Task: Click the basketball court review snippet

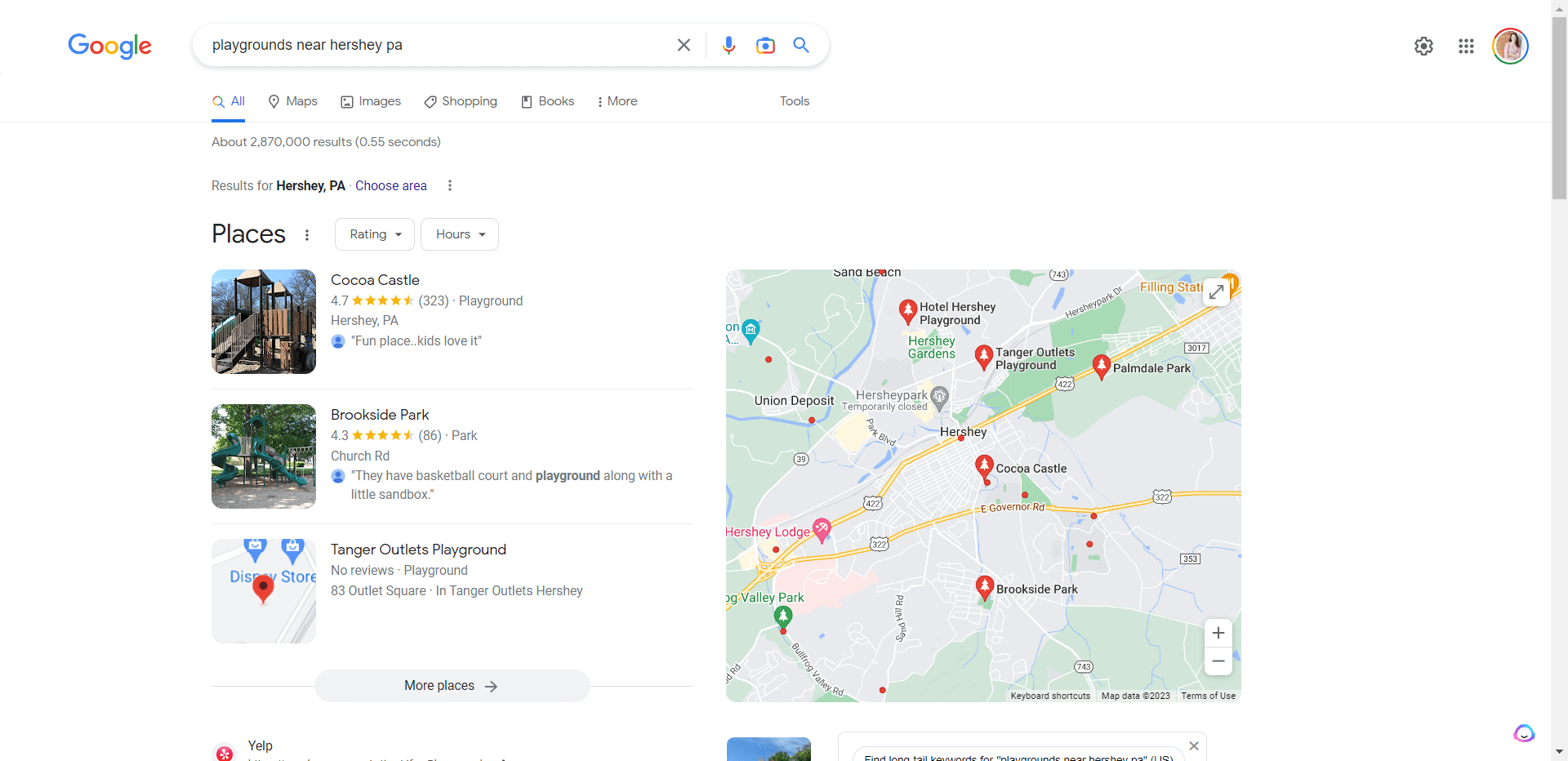Action: pyautogui.click(x=512, y=485)
